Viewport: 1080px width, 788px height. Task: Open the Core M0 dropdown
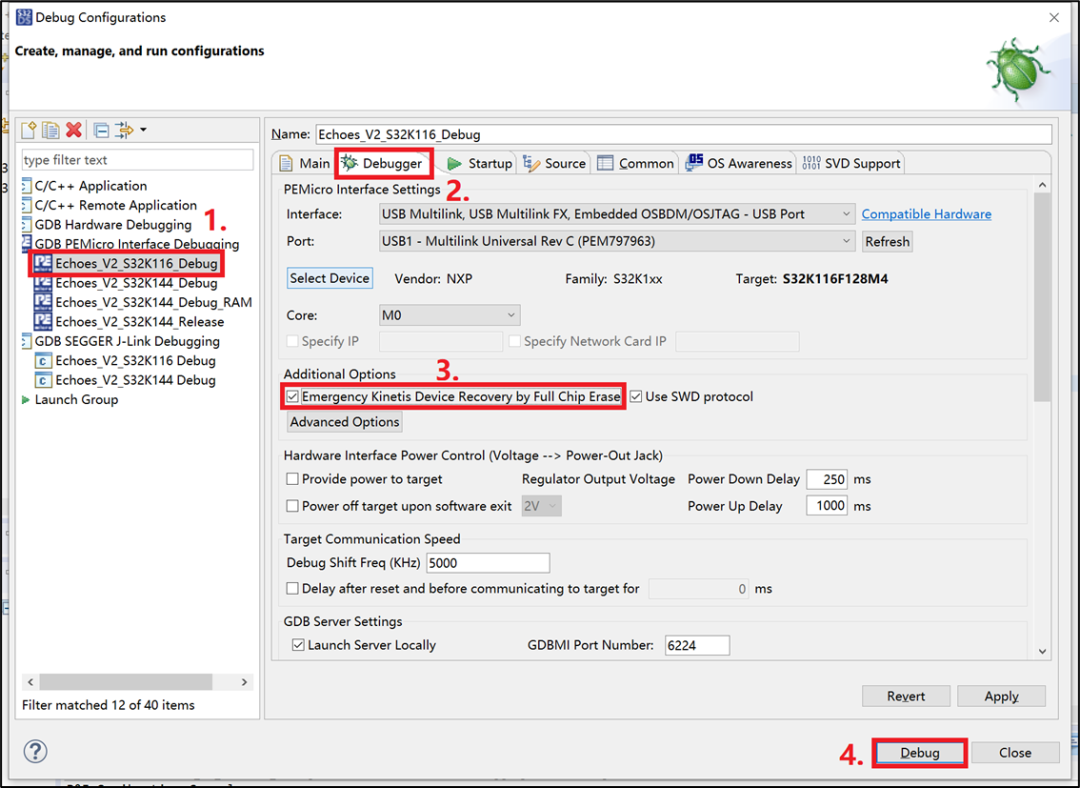[450, 315]
